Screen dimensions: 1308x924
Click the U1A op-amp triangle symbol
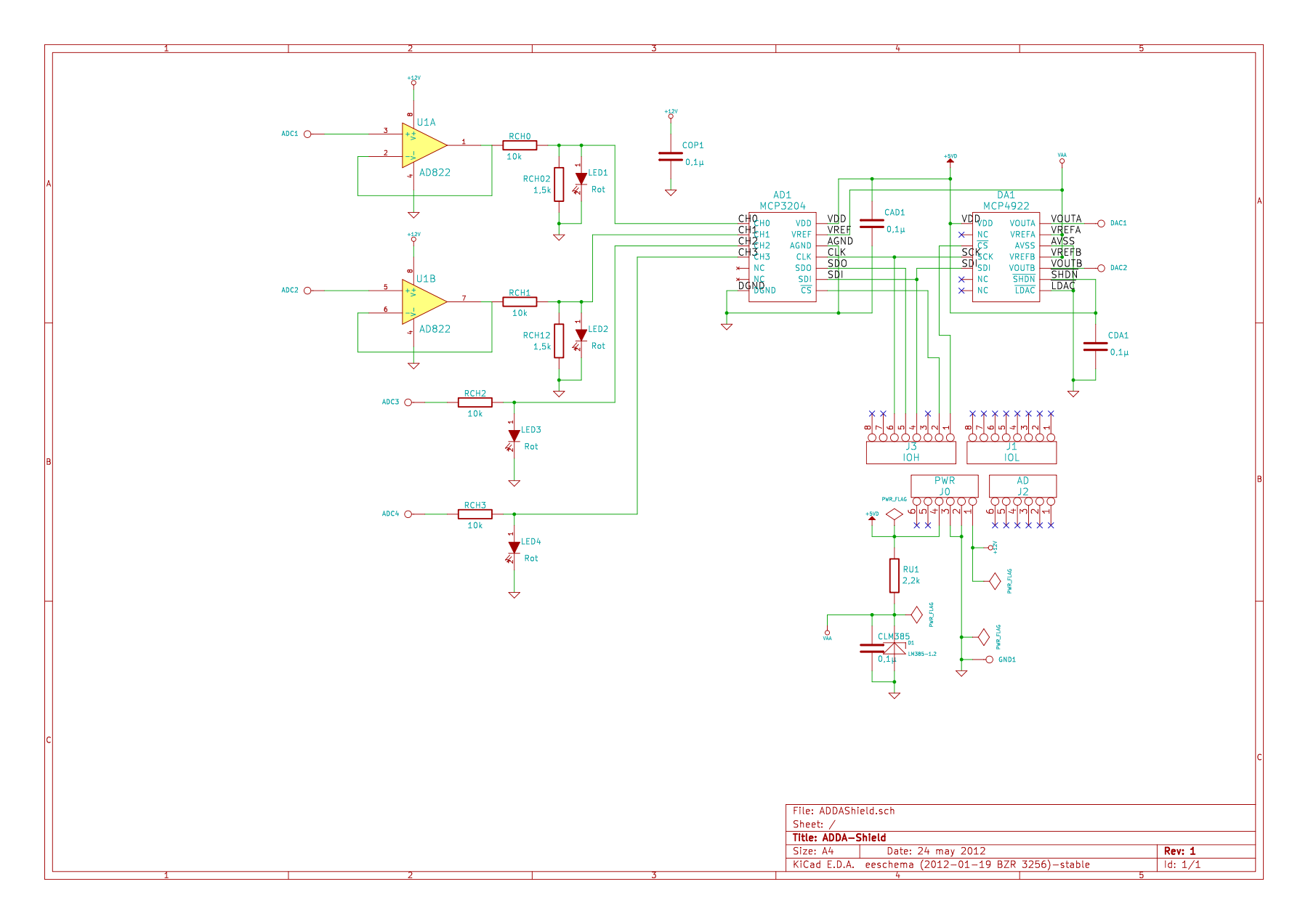422,145
